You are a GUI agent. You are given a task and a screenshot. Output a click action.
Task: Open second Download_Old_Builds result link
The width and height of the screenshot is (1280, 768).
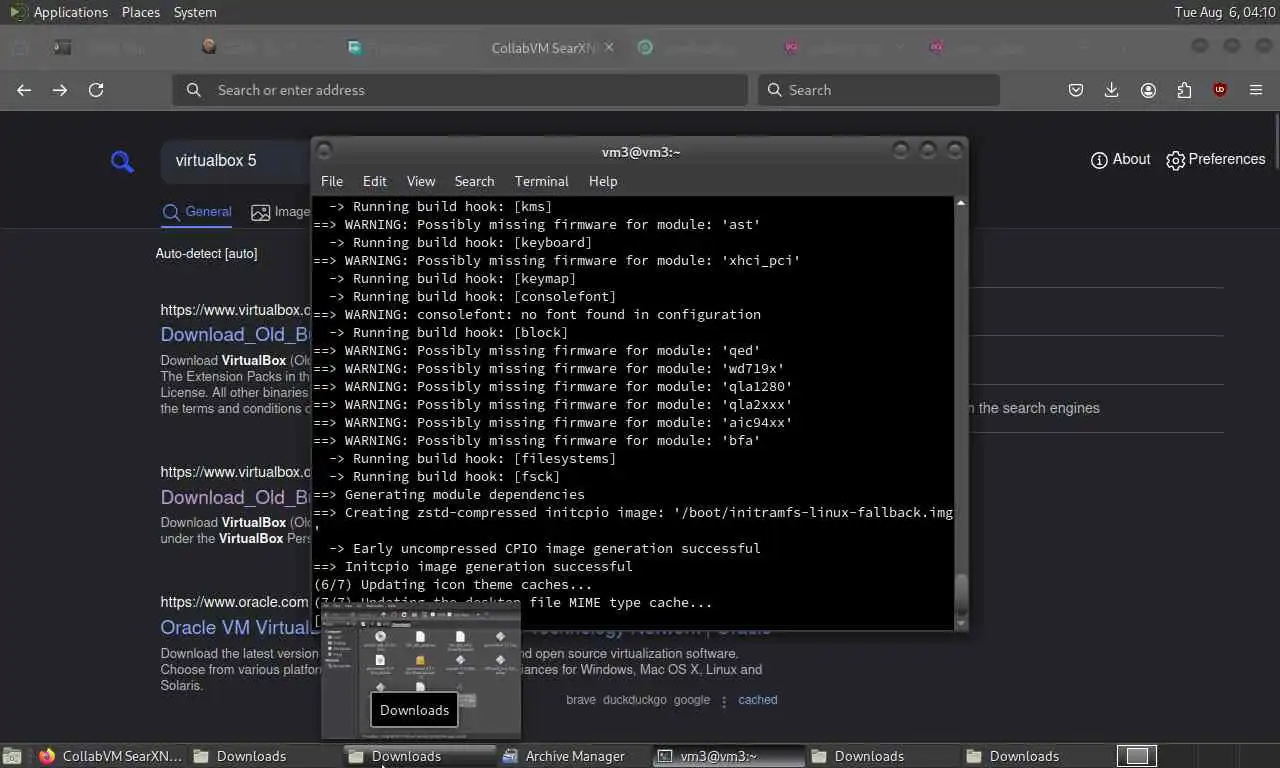[x=235, y=497]
